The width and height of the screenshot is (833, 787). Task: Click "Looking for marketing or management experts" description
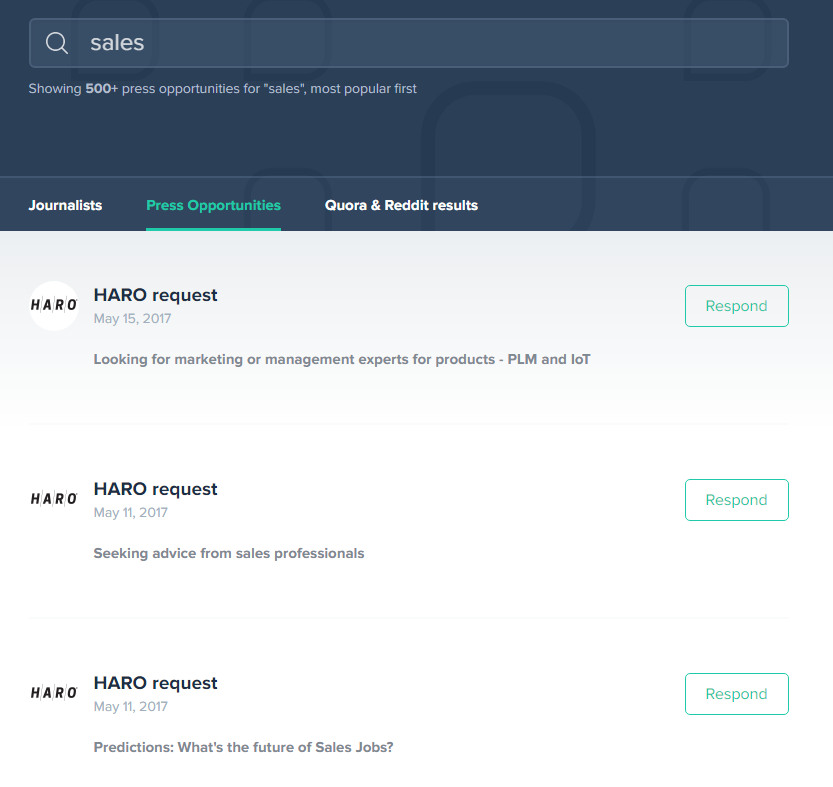(x=342, y=360)
